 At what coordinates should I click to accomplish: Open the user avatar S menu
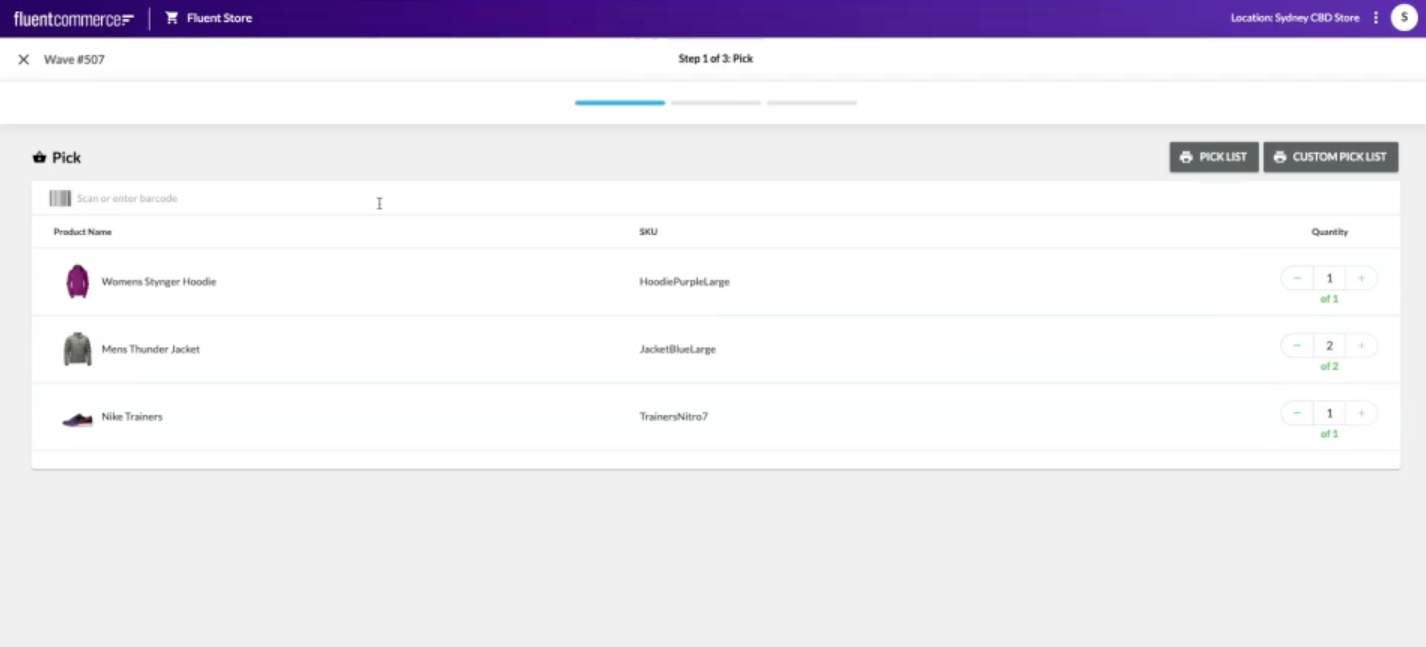1404,18
